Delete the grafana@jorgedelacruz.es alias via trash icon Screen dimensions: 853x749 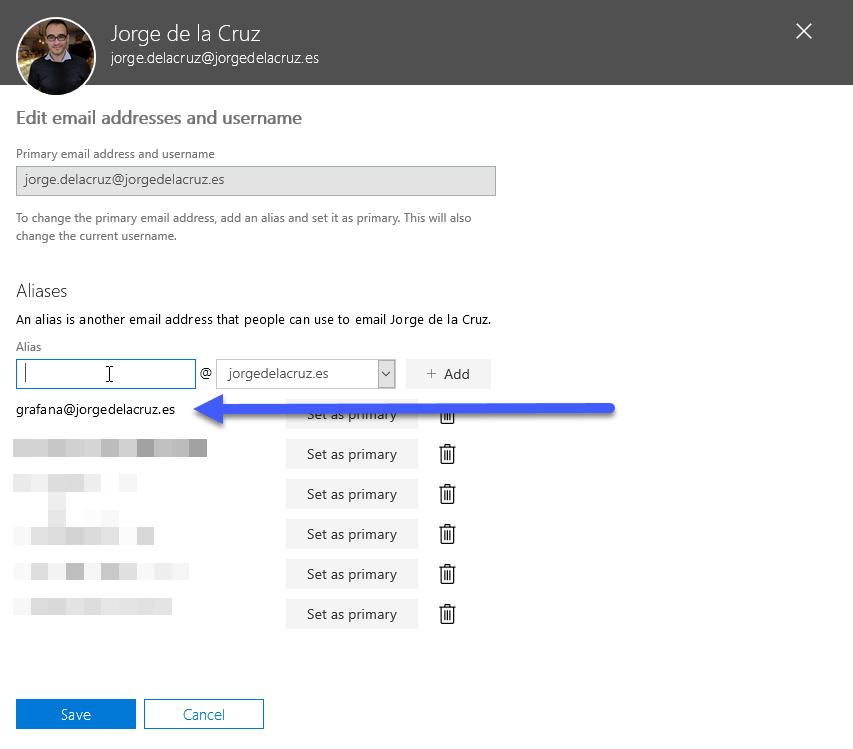[x=447, y=418]
